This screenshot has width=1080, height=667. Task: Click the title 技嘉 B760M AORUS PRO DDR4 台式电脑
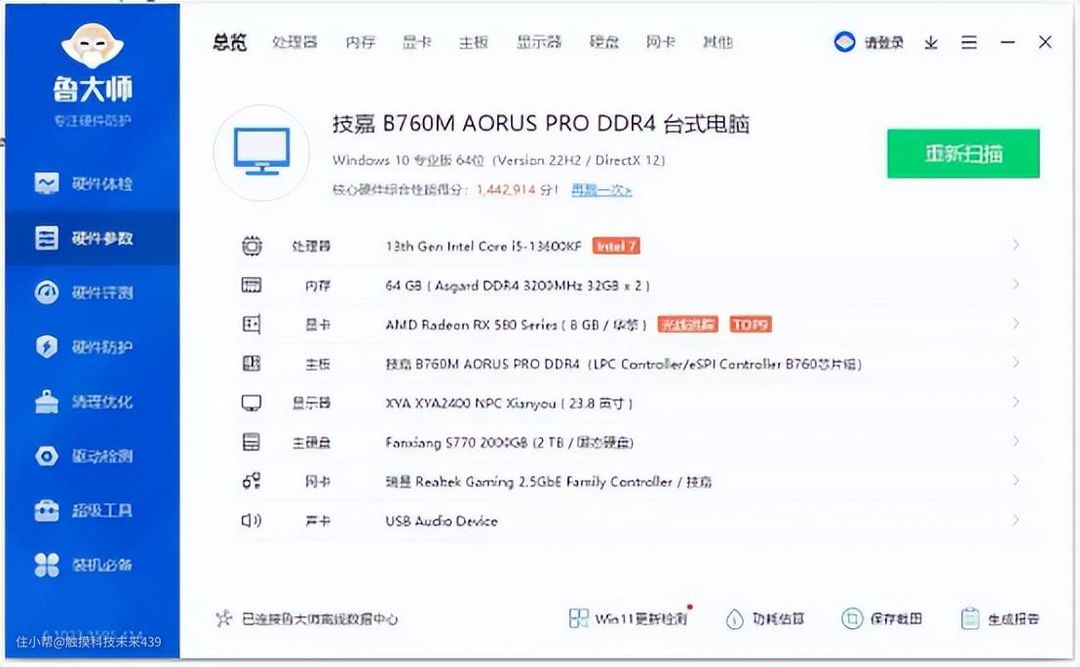coord(541,123)
